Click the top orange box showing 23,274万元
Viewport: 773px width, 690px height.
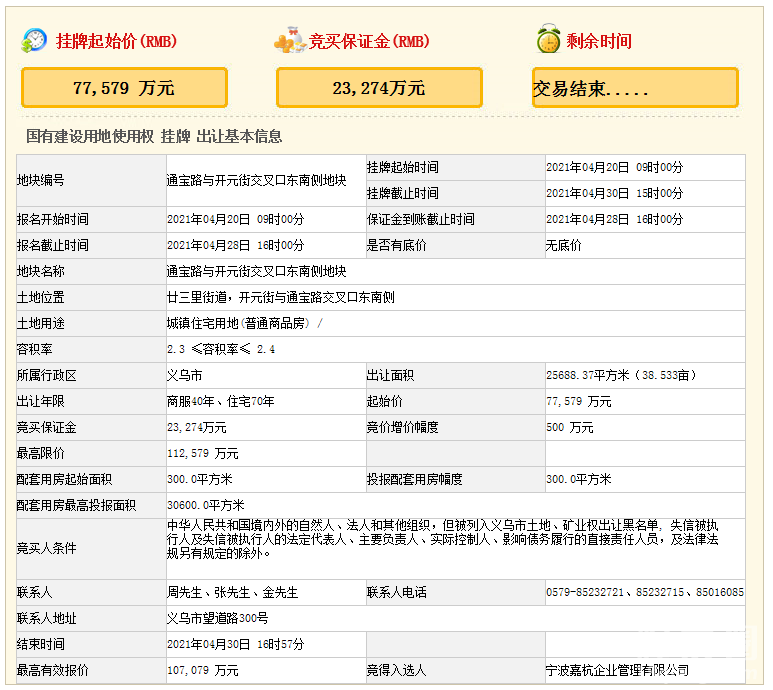click(379, 88)
